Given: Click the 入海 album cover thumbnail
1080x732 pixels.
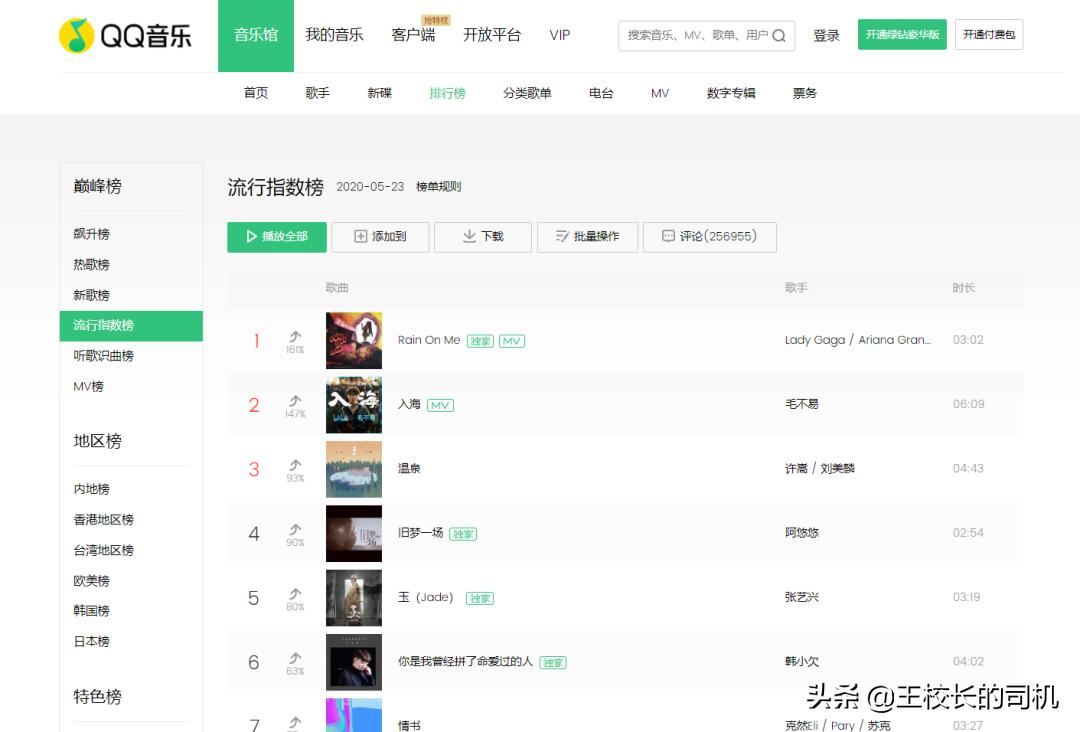Looking at the screenshot, I should point(353,404).
